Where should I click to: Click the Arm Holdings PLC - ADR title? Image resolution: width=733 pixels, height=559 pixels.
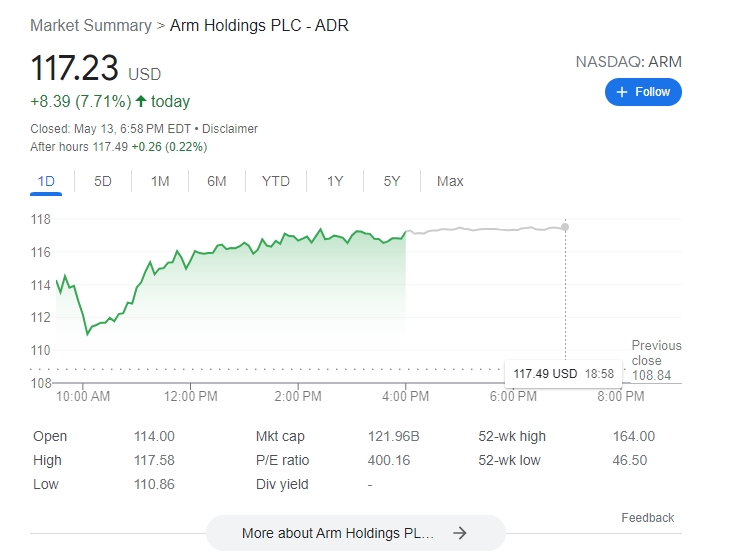[259, 25]
